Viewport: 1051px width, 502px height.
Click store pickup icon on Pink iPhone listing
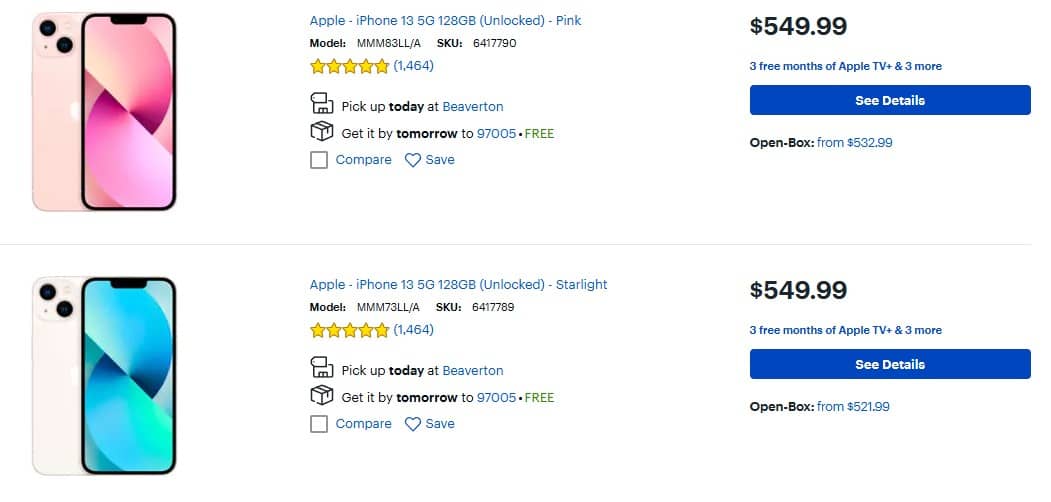tap(321, 104)
